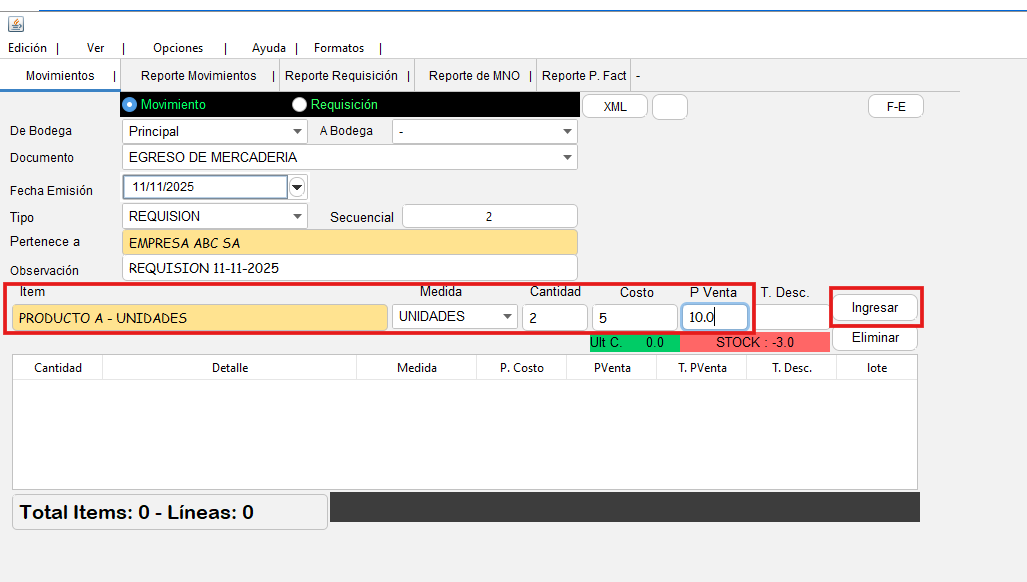Expand the A Bodega dropdown

tap(567, 131)
